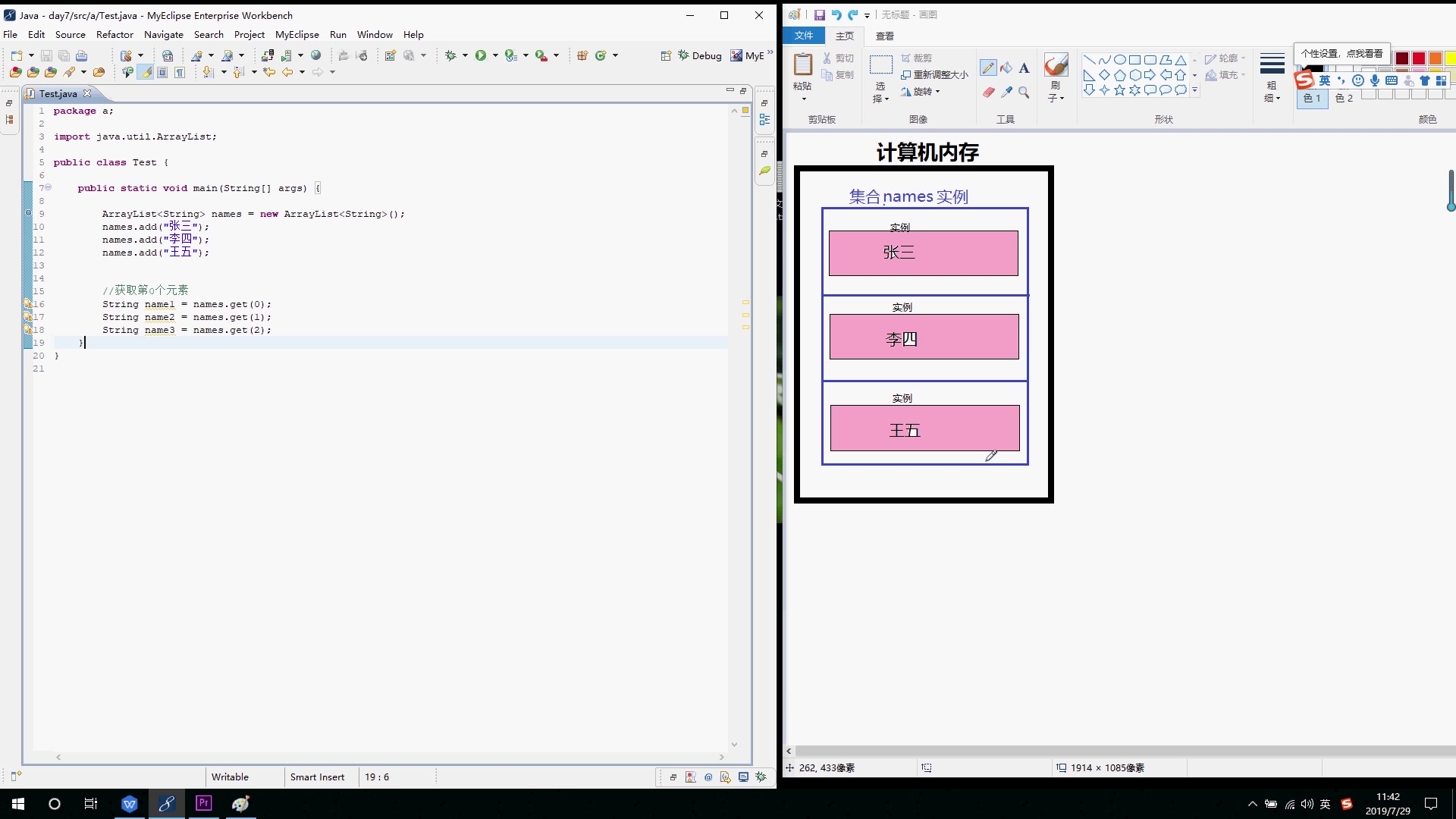Click the web browser globe icon
Viewport: 1456px width, 819px height.
coord(316,55)
